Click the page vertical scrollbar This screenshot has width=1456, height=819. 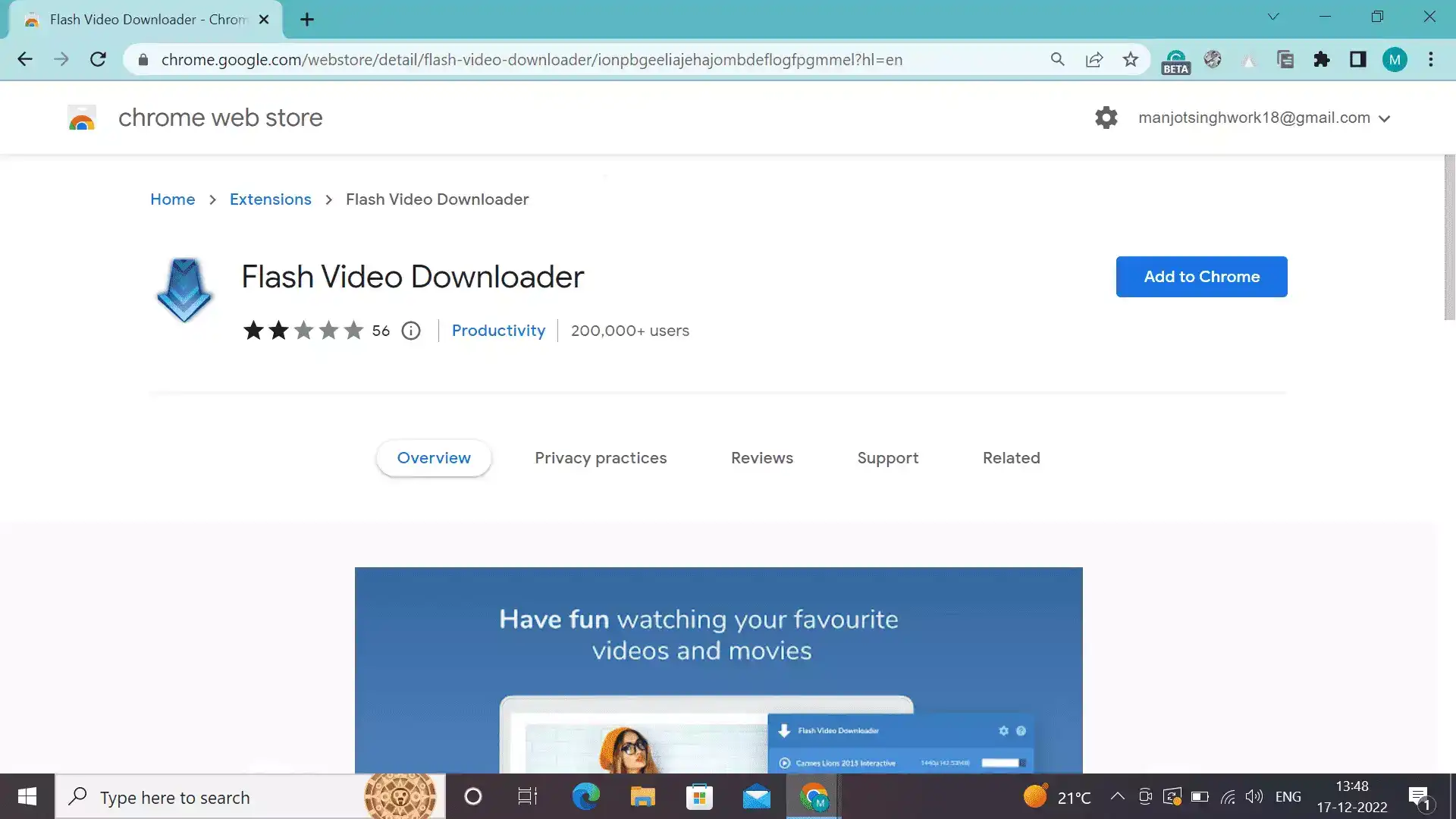(1449, 237)
